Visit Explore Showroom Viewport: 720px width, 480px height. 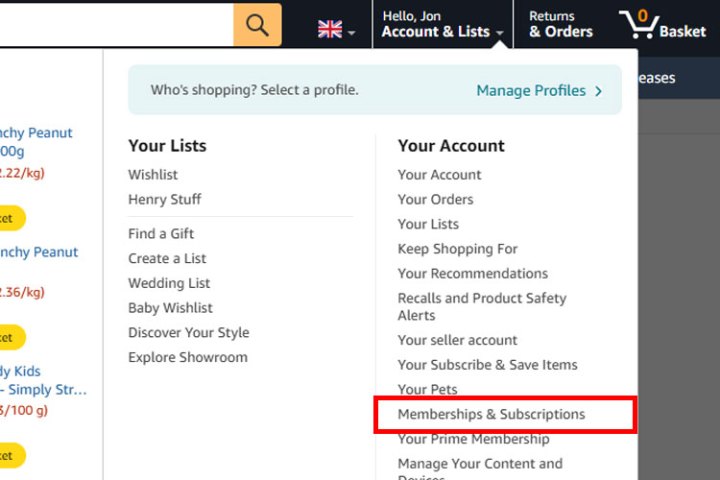(x=188, y=357)
